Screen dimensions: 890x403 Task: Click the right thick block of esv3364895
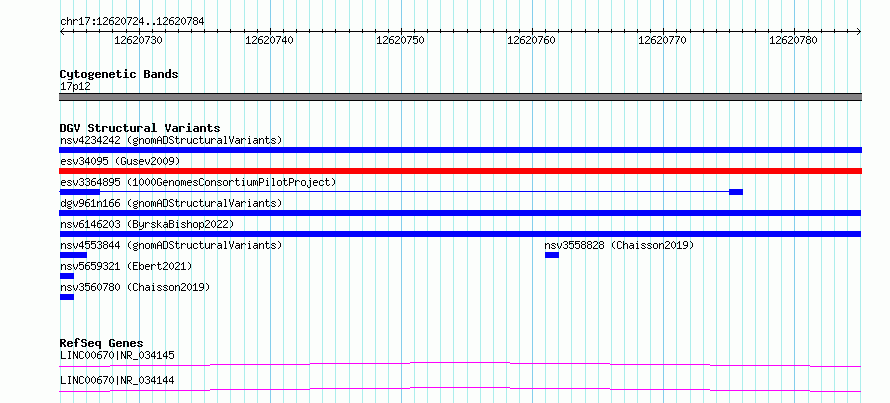736,192
